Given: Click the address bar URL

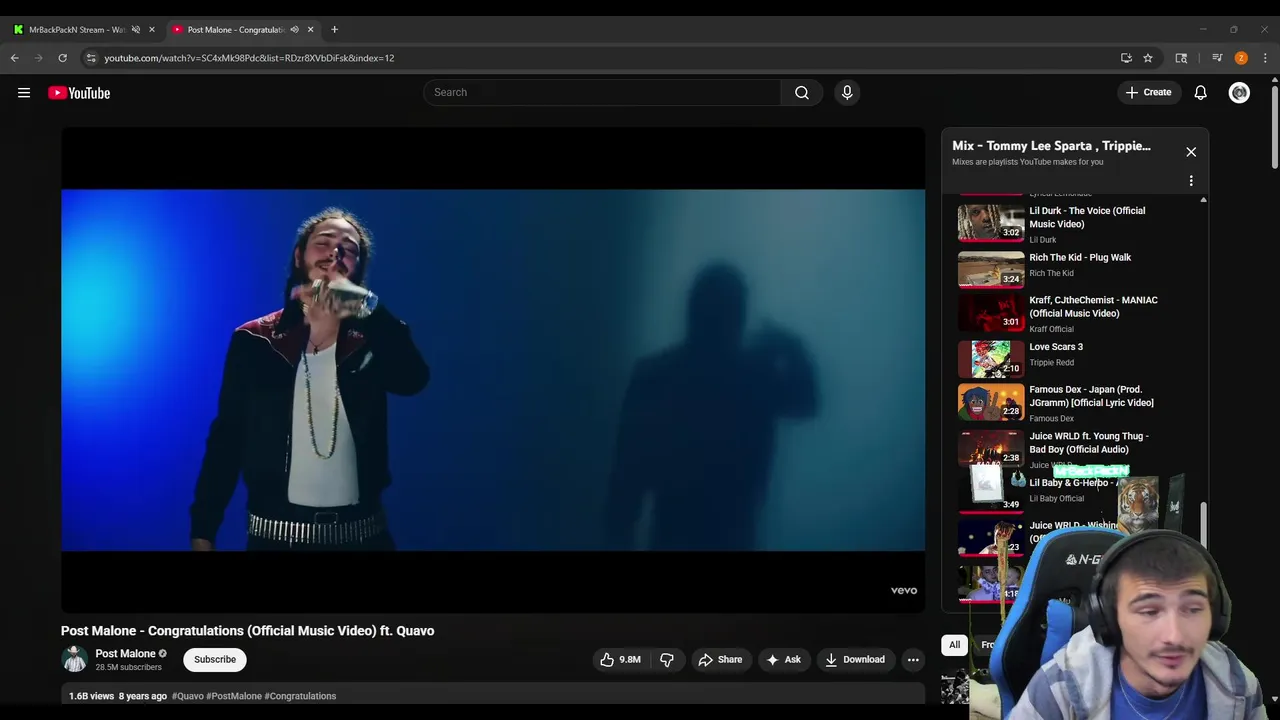Looking at the screenshot, I should point(249,58).
